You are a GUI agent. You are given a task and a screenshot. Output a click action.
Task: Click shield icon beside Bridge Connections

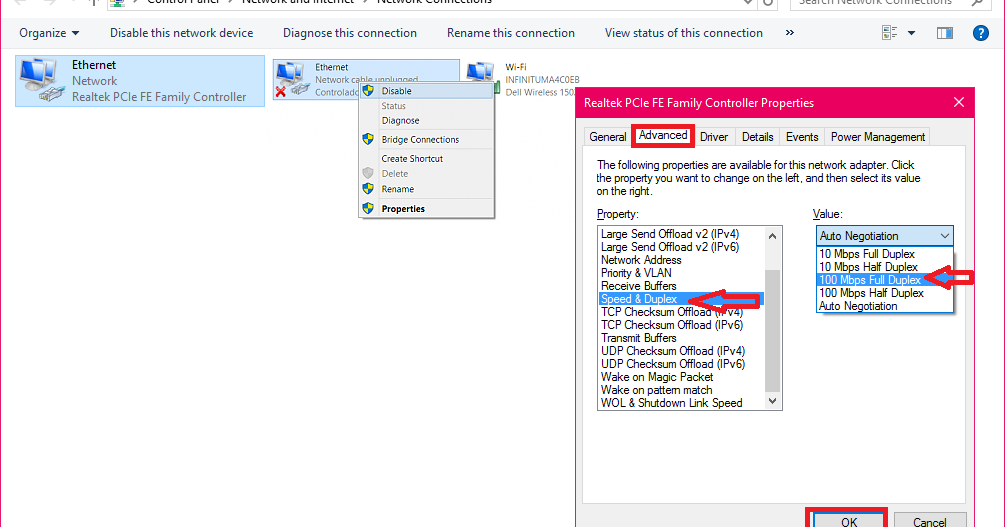[368, 139]
